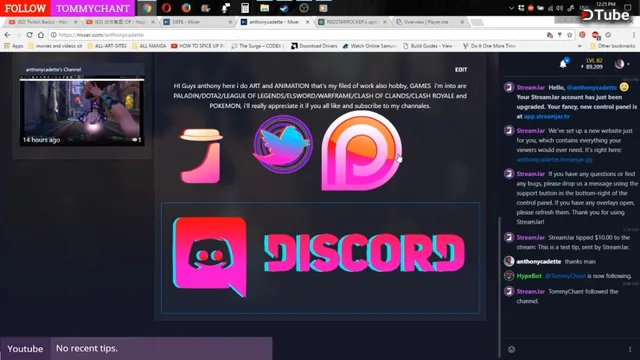Open the dropdown arrow beside profile avatar
This screenshot has height=360, width=640.
(x=628, y=64)
